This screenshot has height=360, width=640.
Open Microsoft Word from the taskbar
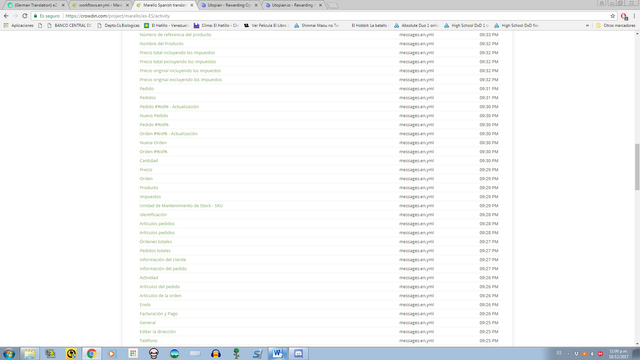pyautogui.click(x=278, y=353)
